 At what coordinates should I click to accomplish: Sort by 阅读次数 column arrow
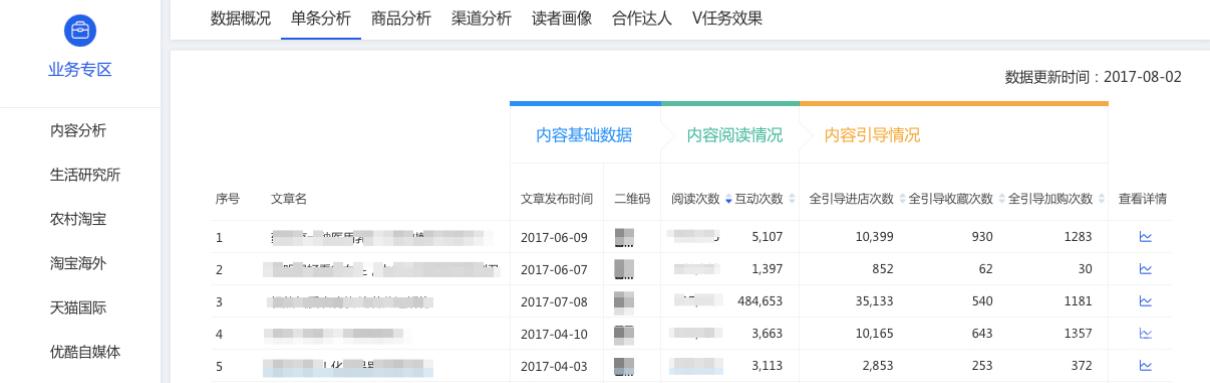click(x=728, y=199)
